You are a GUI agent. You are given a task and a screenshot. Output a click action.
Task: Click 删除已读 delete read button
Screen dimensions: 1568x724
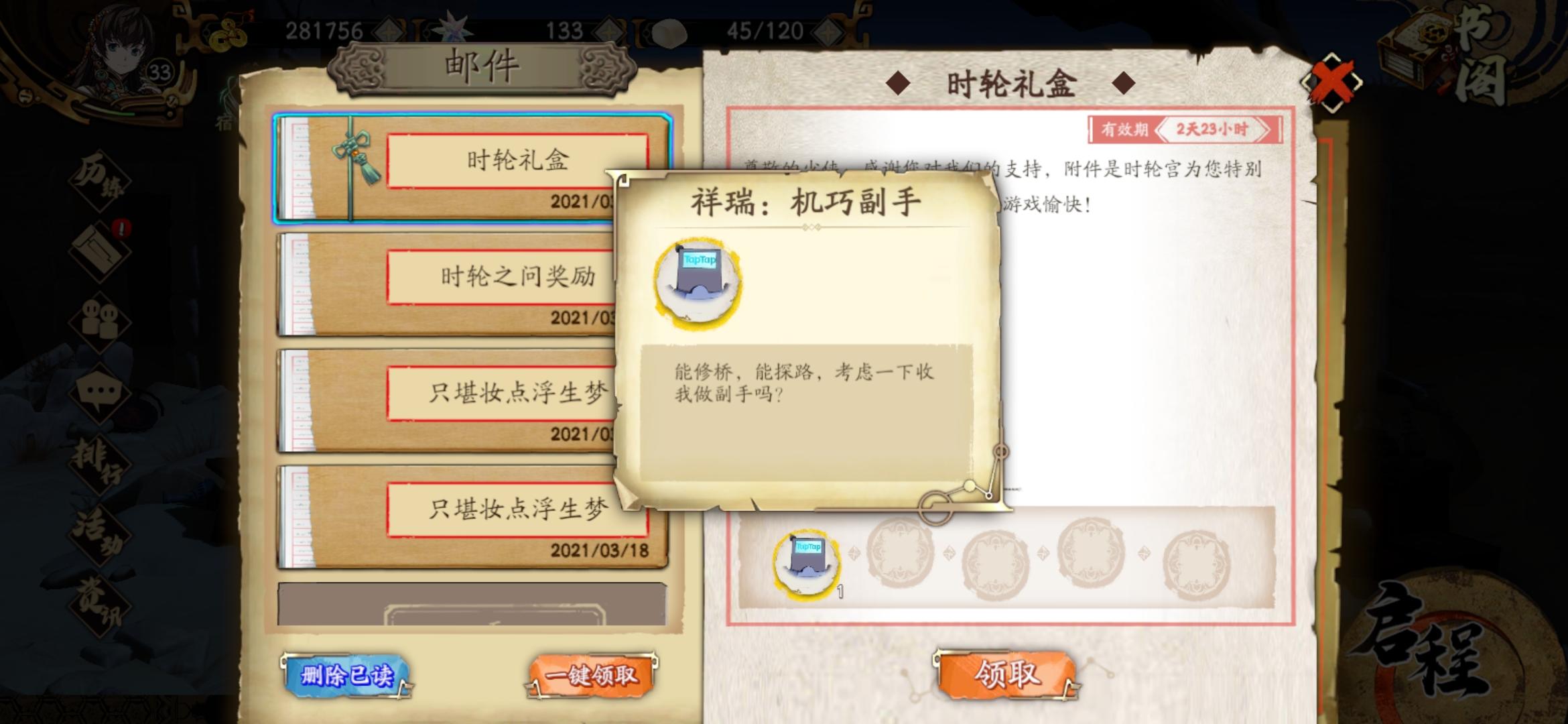coord(346,675)
